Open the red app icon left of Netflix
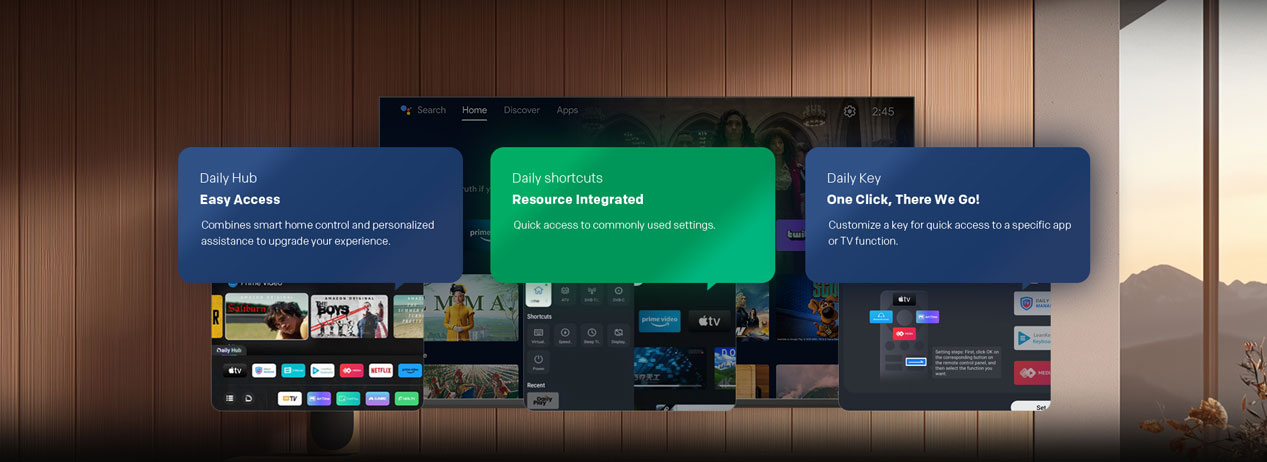1267x462 pixels. pos(351,370)
